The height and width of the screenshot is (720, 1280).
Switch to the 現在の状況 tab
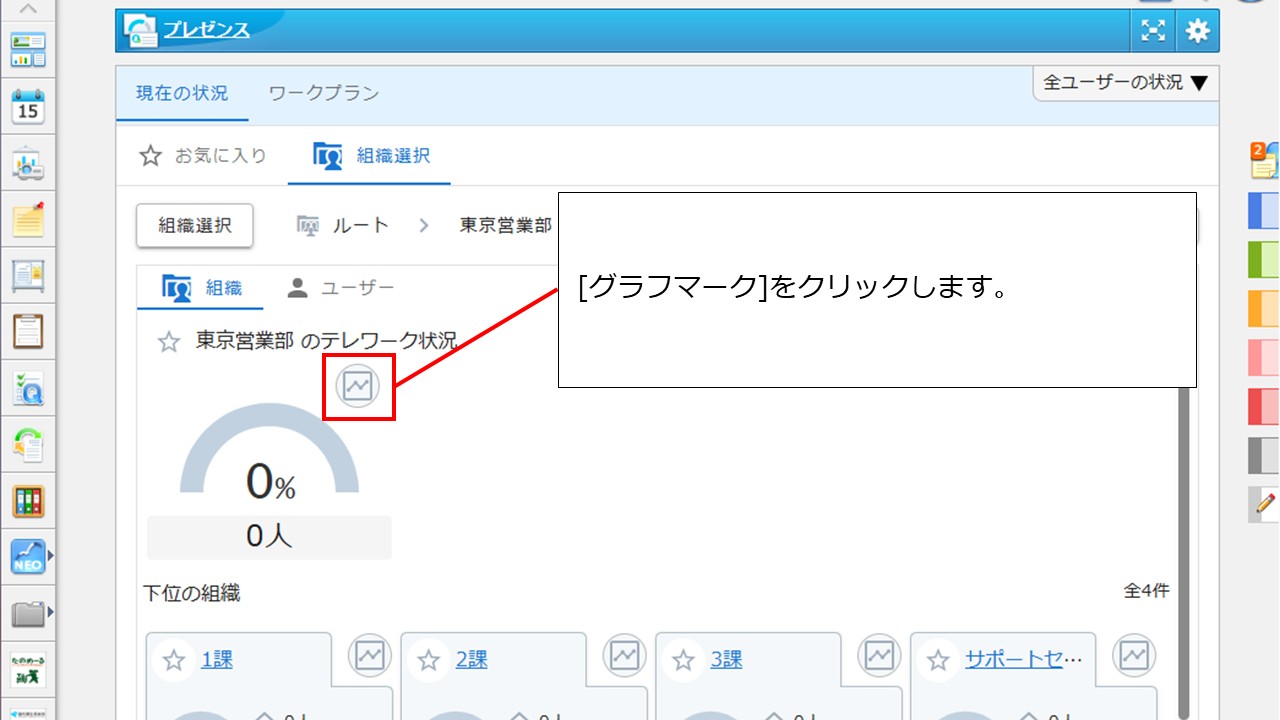click(x=182, y=93)
